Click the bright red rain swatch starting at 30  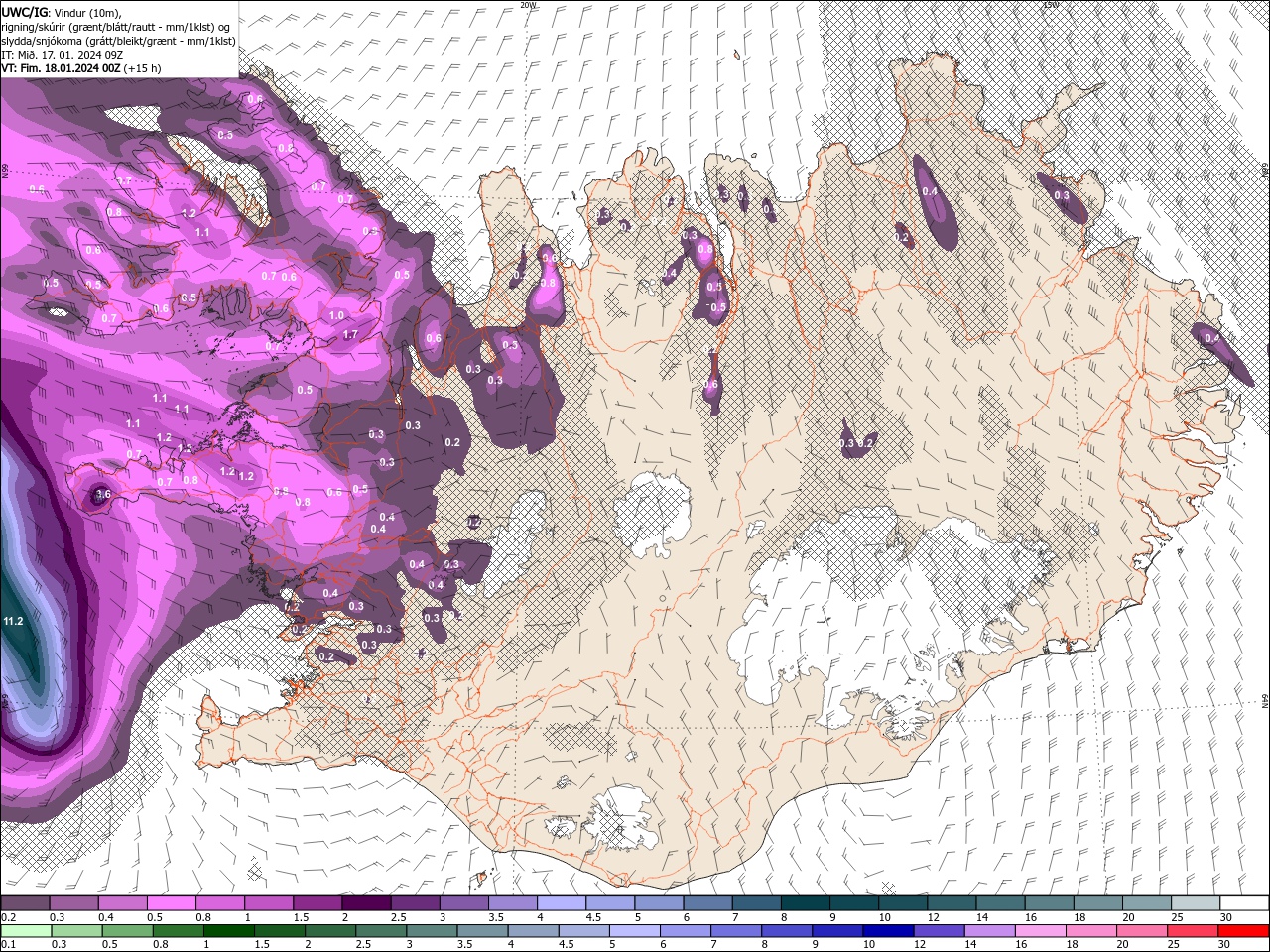point(1243,931)
